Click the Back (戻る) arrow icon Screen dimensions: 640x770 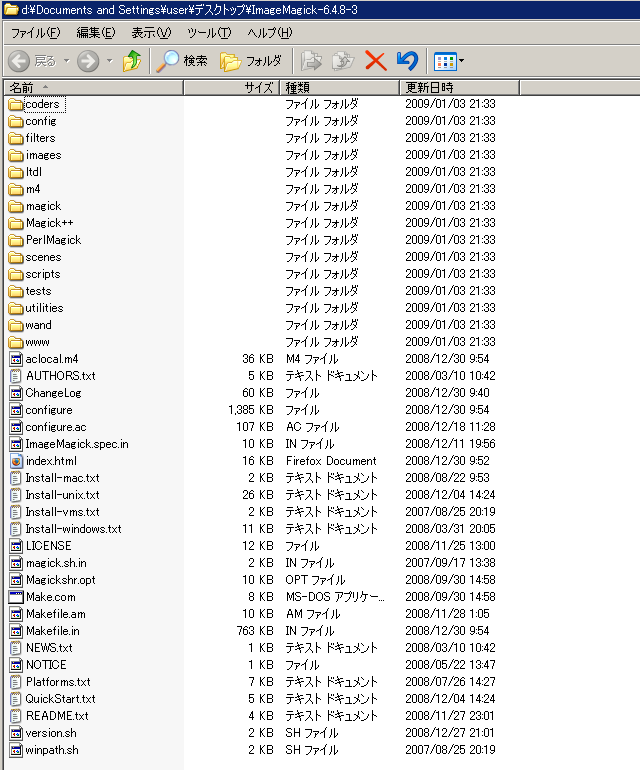pos(19,61)
